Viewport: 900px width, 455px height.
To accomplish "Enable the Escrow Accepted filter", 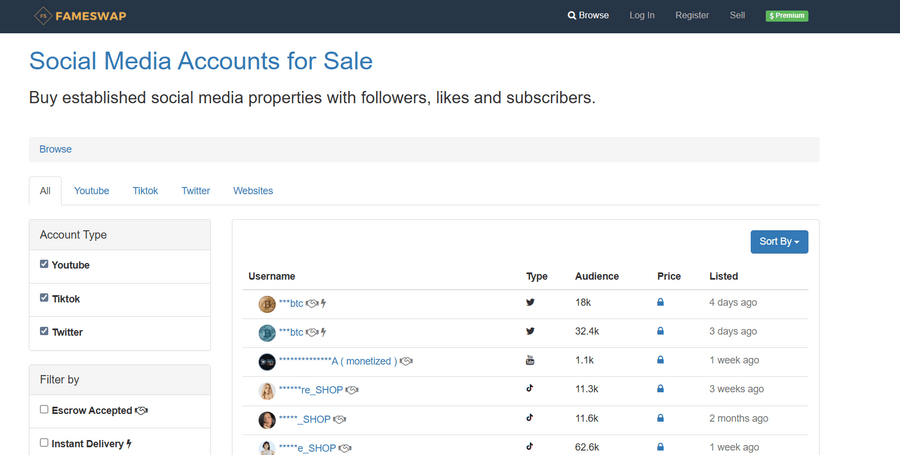I will coord(44,410).
